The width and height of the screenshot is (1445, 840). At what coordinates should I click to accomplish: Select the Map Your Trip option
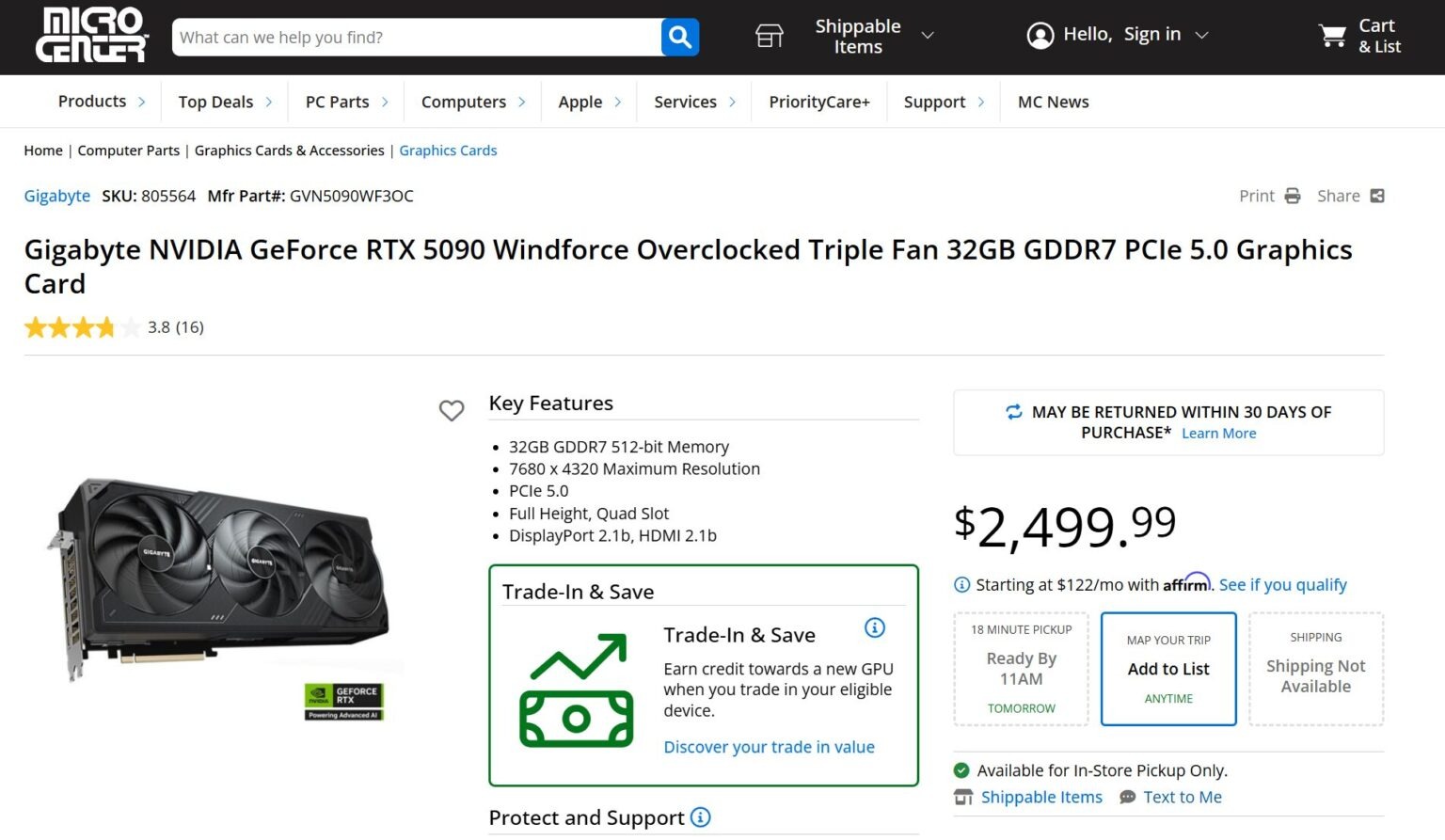(x=1168, y=669)
